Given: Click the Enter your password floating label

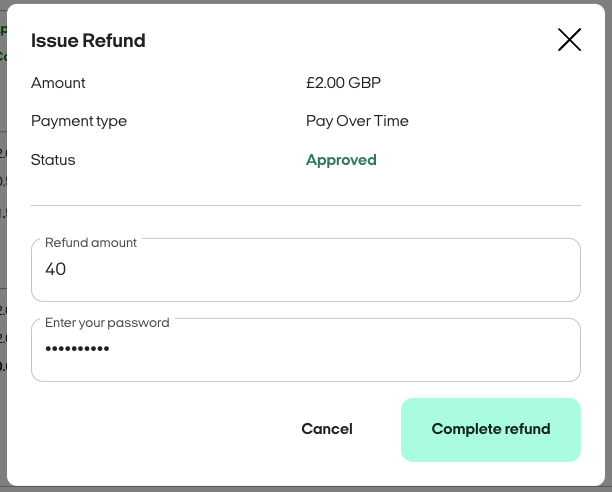Looking at the screenshot, I should tap(107, 323).
